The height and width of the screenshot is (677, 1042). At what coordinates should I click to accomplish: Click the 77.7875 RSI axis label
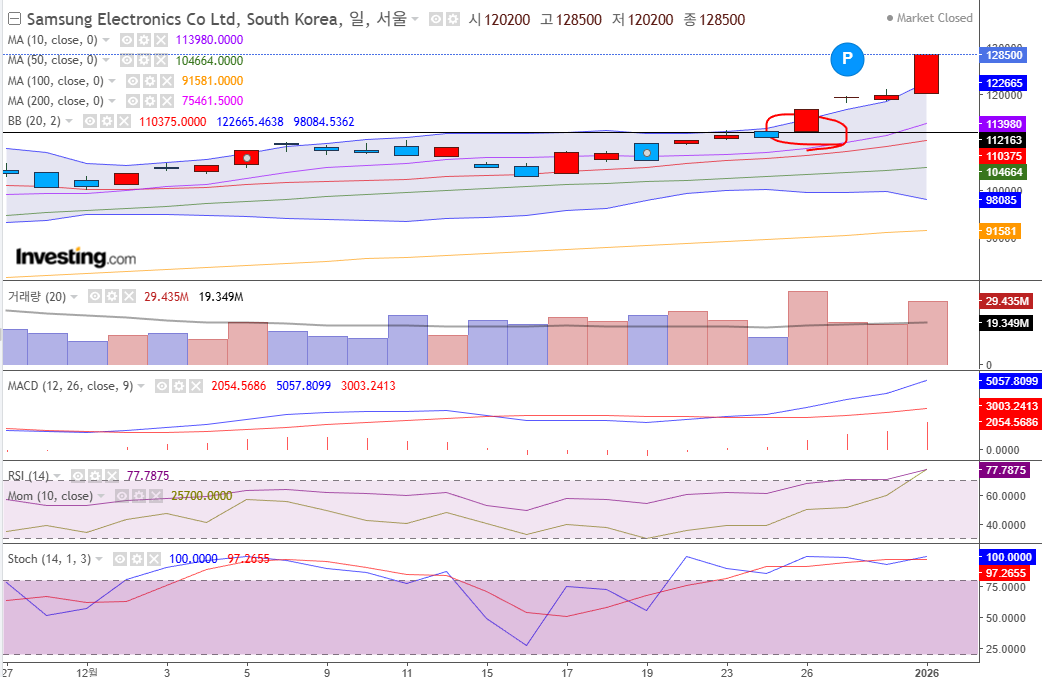pos(1005,470)
